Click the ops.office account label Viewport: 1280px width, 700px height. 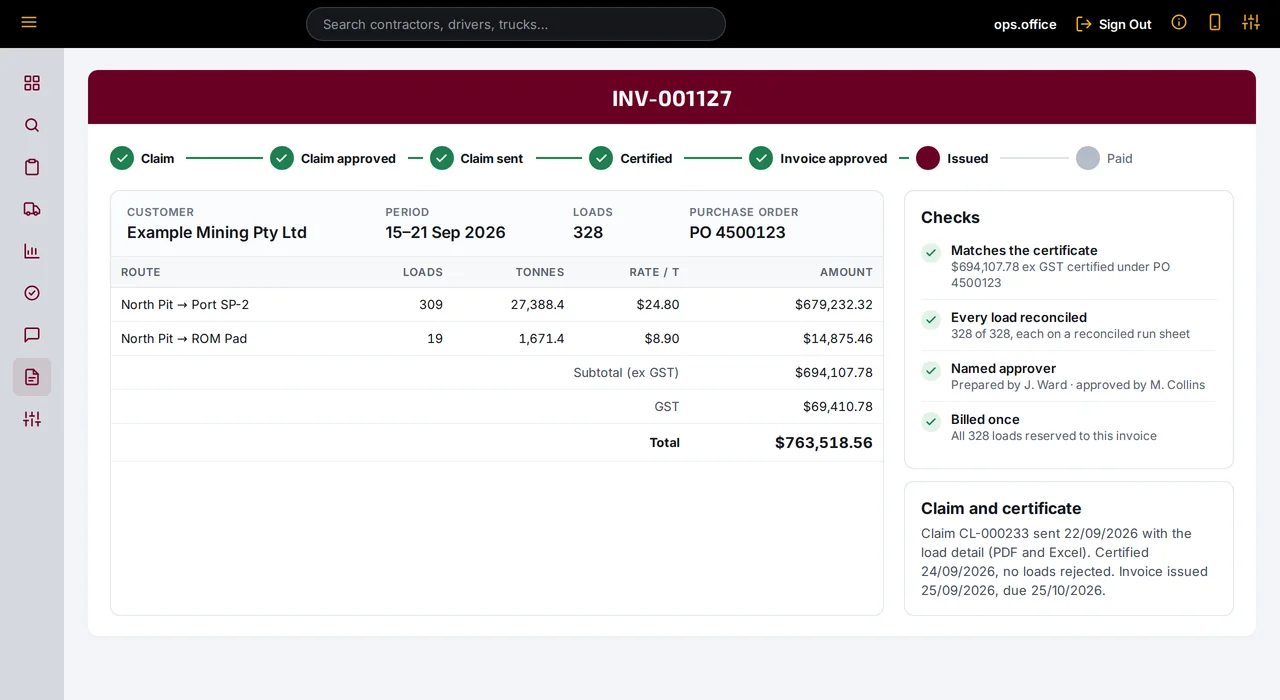1025,24
